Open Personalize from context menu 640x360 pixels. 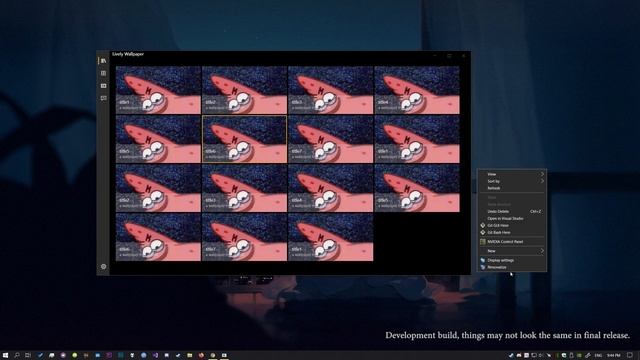click(512, 267)
